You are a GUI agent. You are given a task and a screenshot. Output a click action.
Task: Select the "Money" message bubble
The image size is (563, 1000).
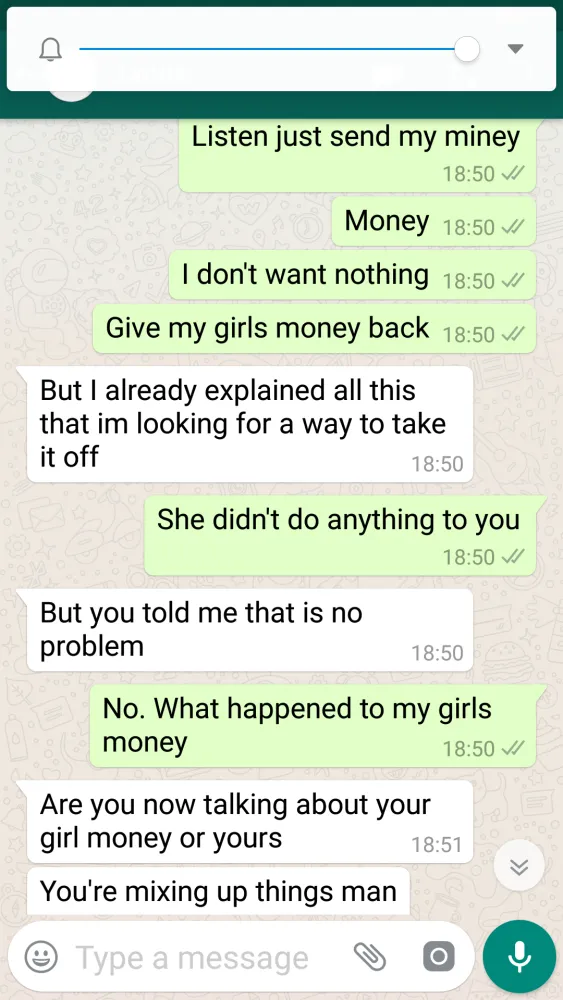pyautogui.click(x=434, y=221)
